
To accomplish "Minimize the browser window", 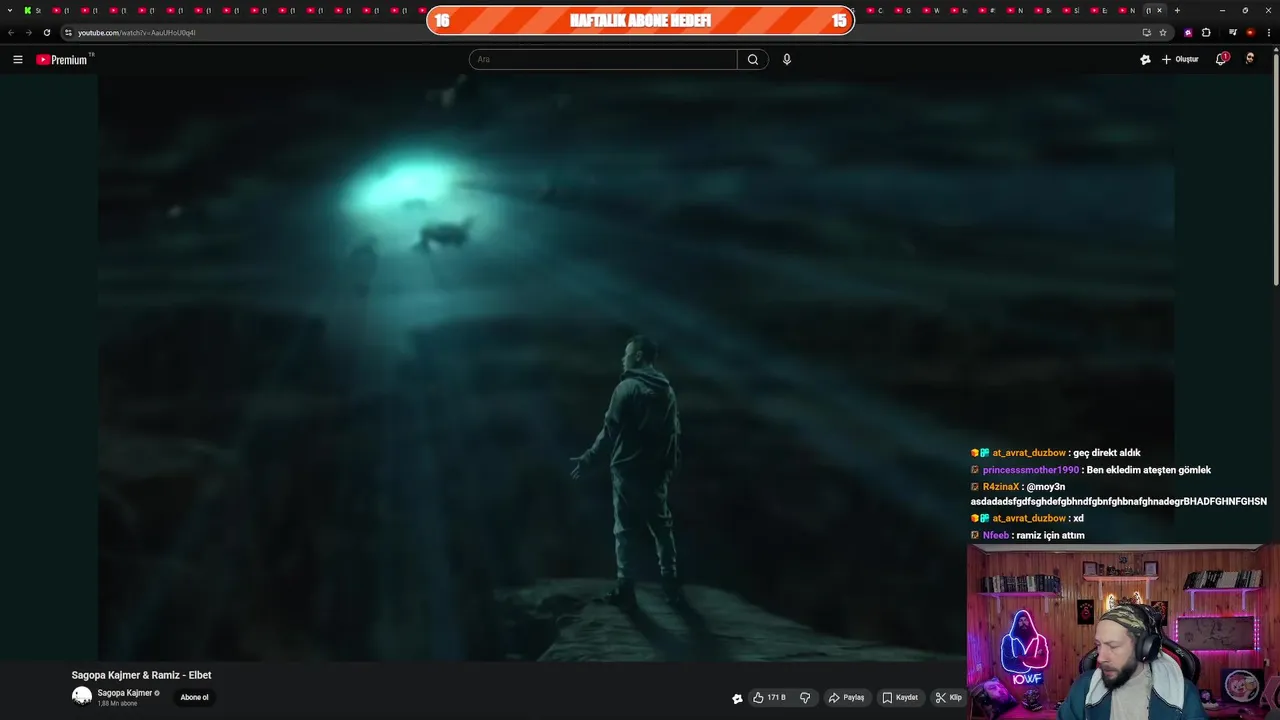I will coord(1222,10).
